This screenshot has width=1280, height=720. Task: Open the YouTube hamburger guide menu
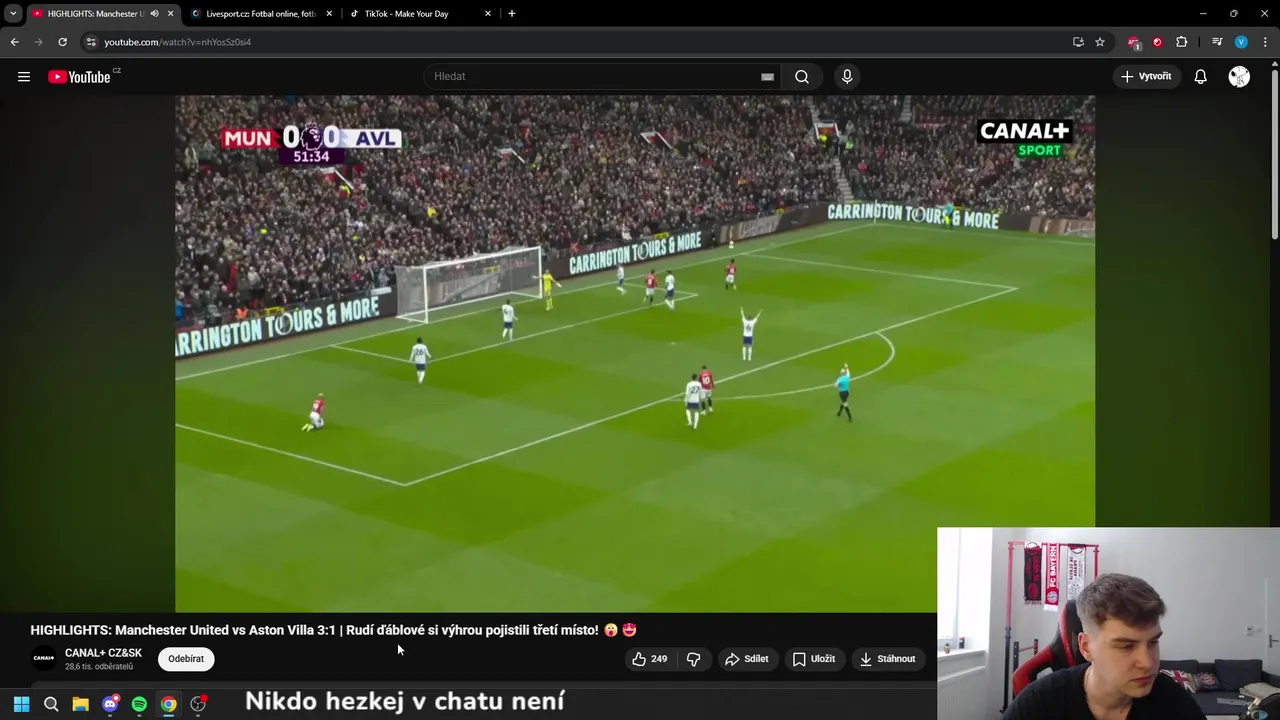coord(24,76)
